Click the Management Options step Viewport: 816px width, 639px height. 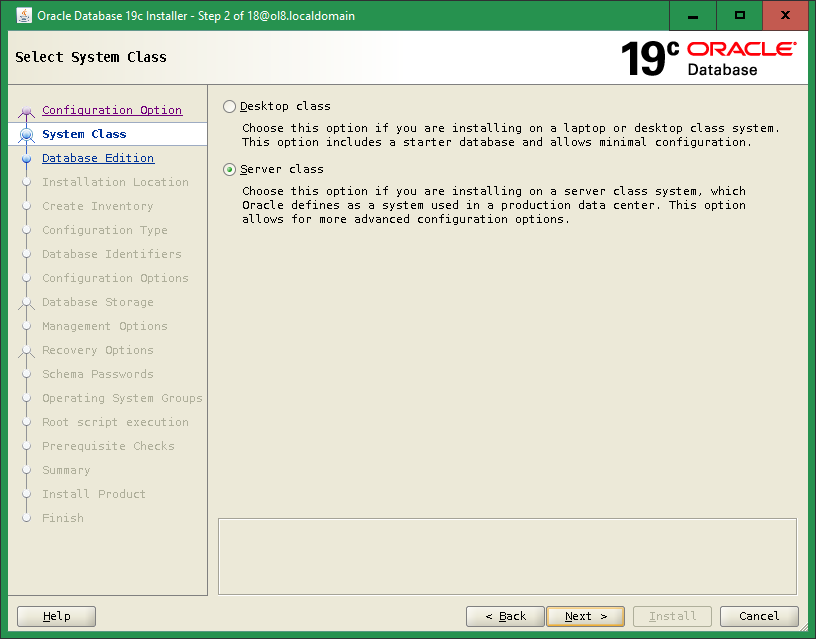click(105, 325)
